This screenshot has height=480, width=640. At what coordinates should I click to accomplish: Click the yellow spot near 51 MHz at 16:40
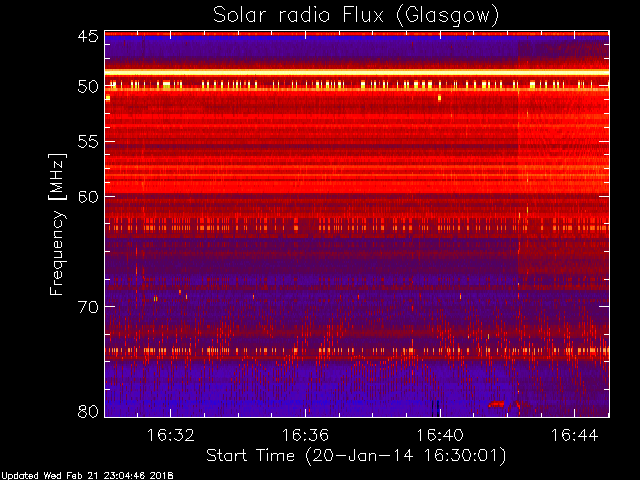point(439,98)
